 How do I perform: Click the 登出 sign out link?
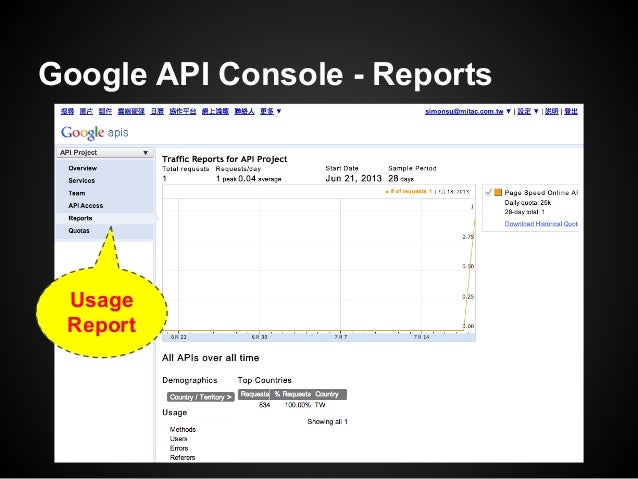click(571, 111)
